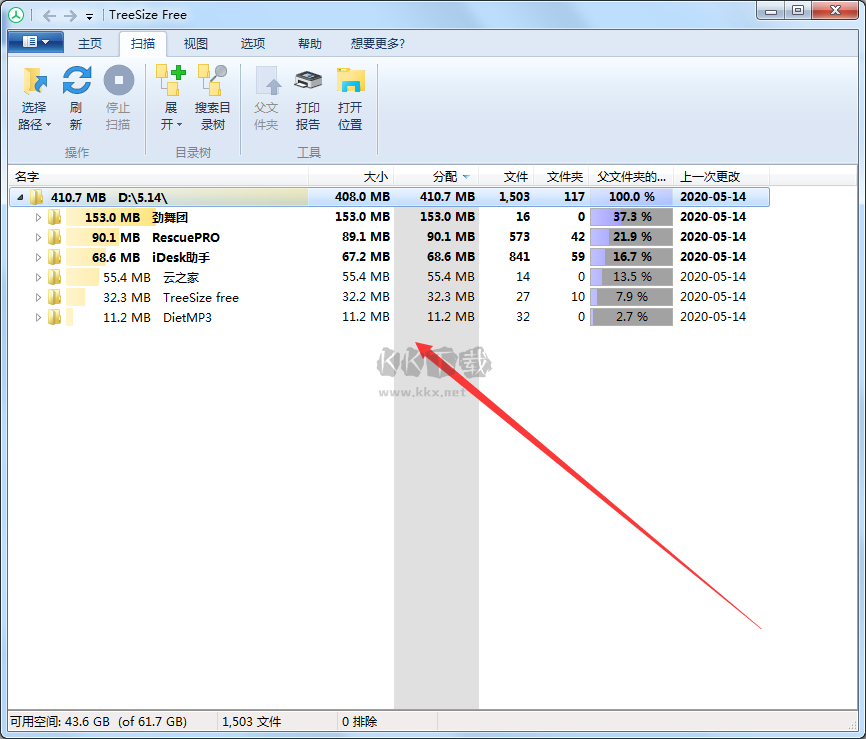
Task: Switch to the 视图 (View) tab
Action: coord(196,44)
